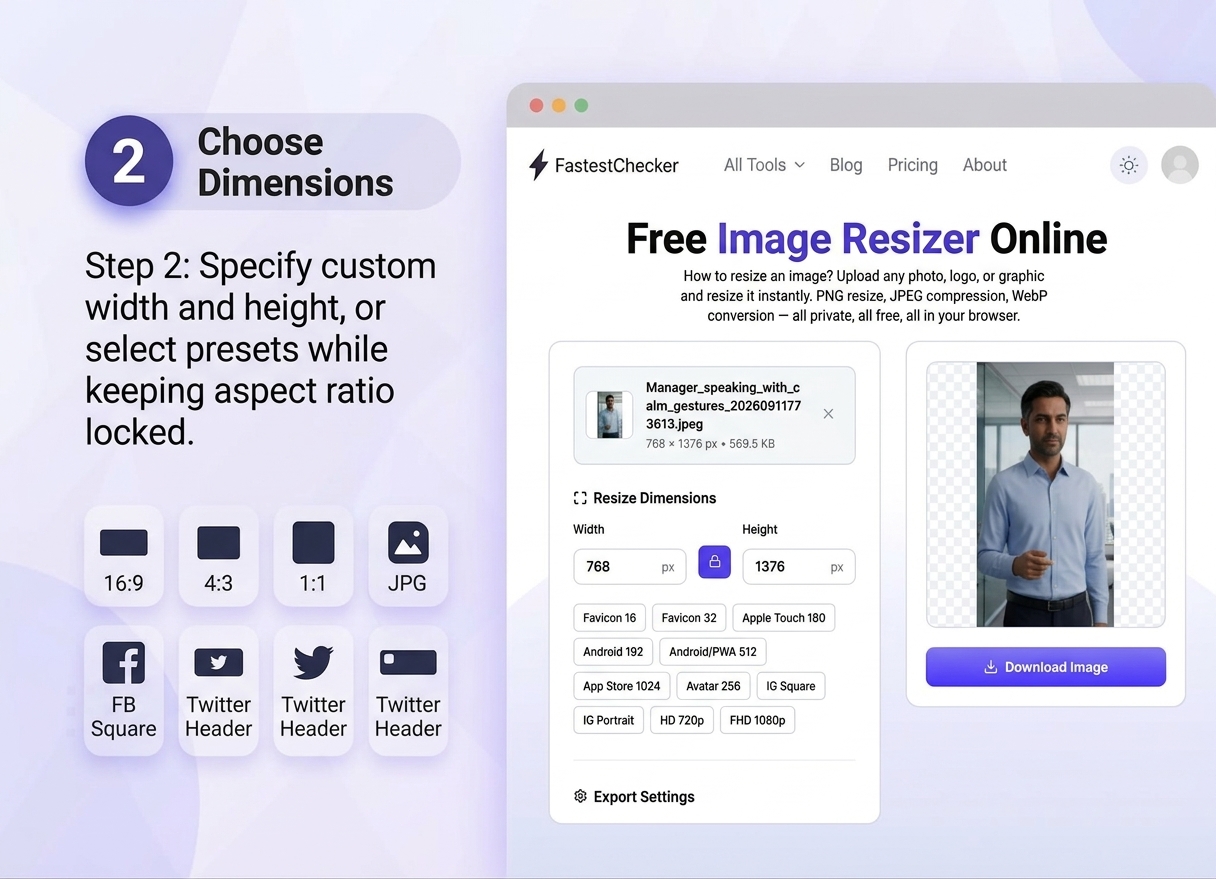Screen dimensions: 1216x879
Task: Click the "Height" field label
Action: 760,529
